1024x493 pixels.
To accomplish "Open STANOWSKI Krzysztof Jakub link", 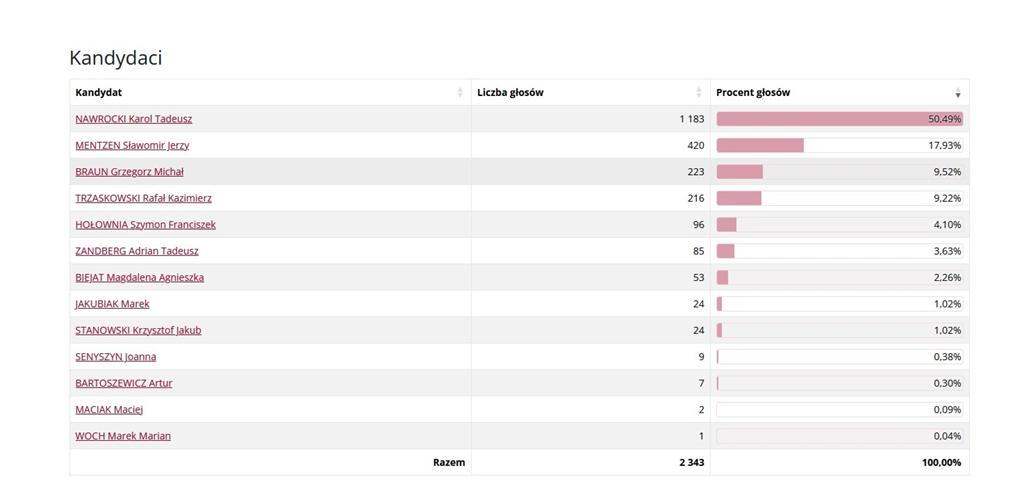I will coord(138,330).
